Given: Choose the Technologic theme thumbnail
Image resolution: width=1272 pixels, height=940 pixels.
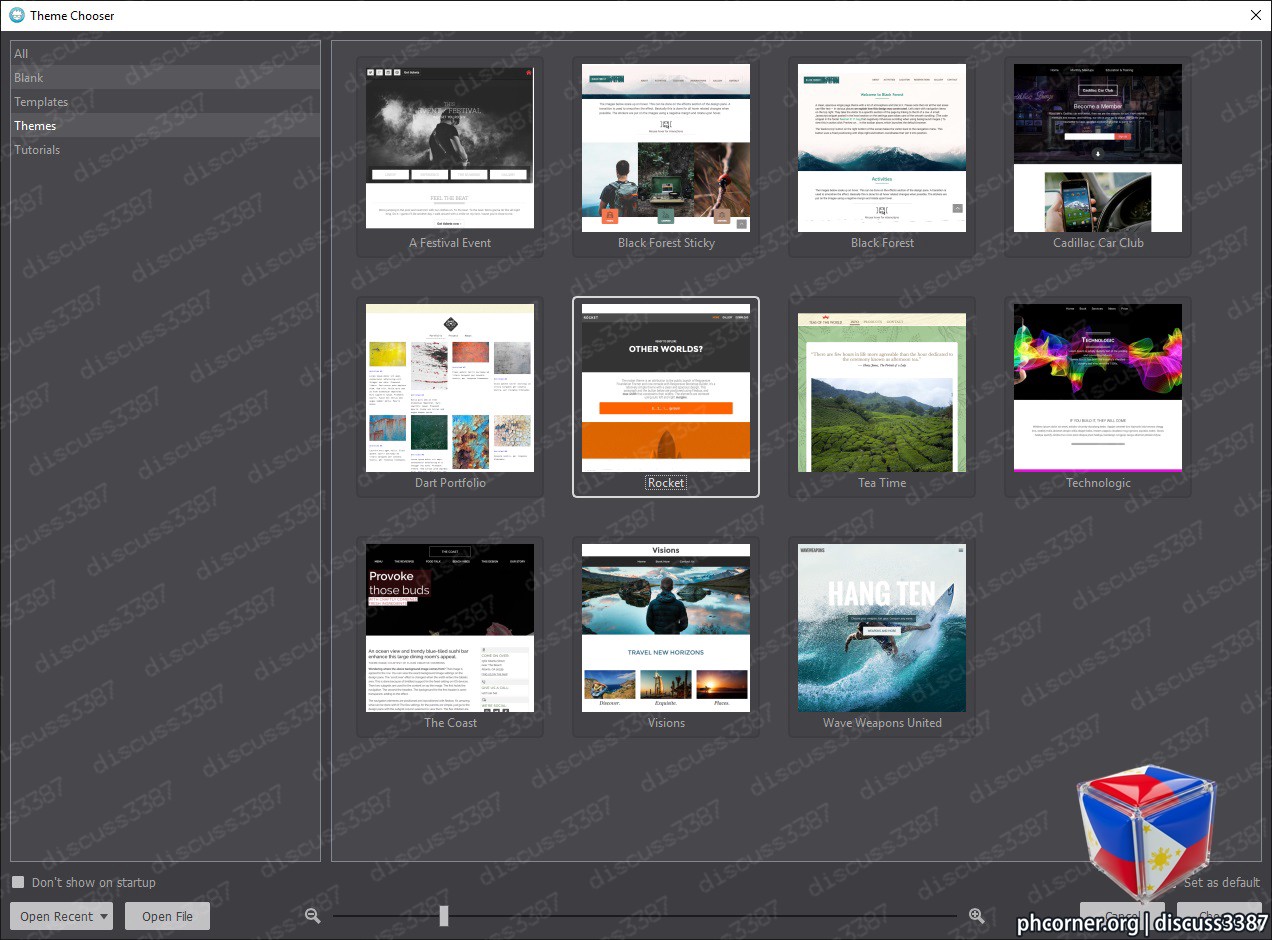Looking at the screenshot, I should pos(1098,388).
